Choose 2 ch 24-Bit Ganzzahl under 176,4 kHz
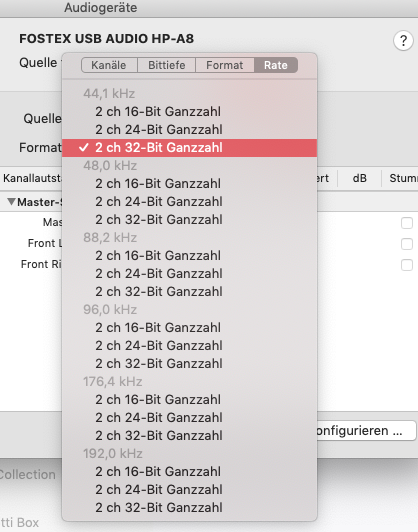This screenshot has width=418, height=532. click(189, 417)
